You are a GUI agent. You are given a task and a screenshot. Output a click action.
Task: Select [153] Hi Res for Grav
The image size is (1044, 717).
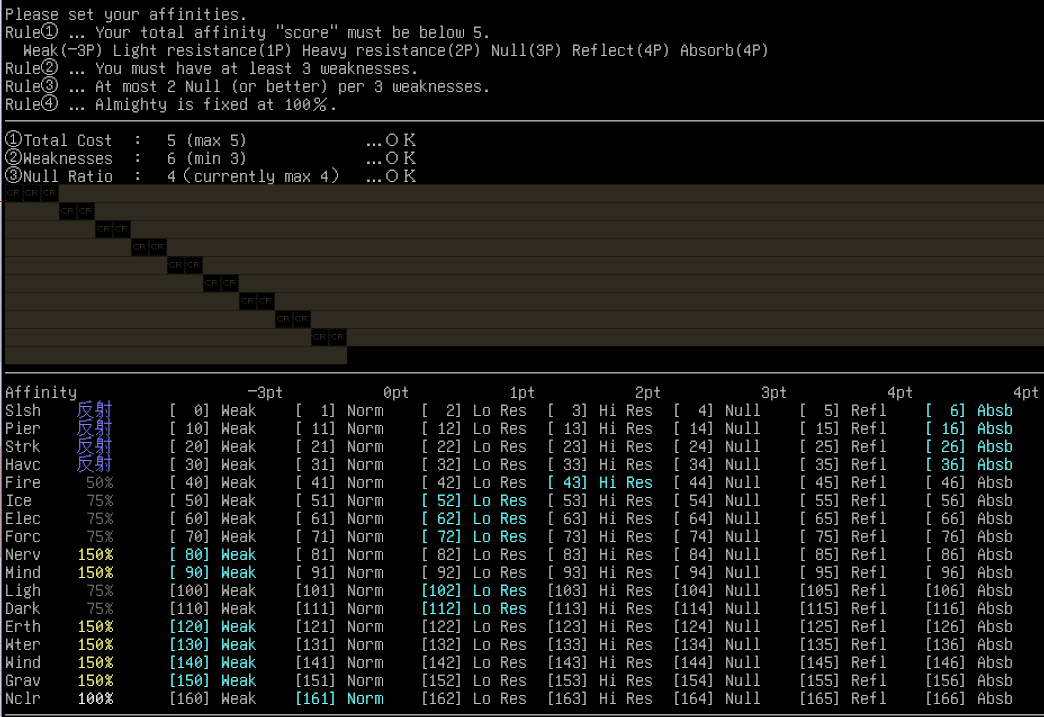click(600, 680)
